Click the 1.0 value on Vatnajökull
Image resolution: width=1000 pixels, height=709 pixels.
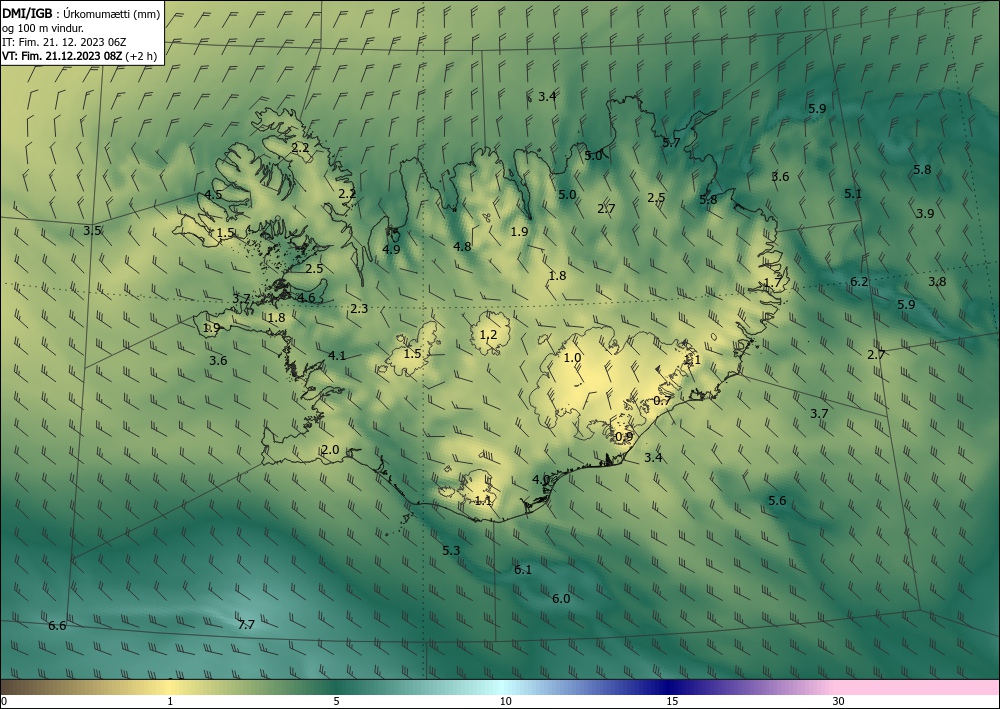573,358
